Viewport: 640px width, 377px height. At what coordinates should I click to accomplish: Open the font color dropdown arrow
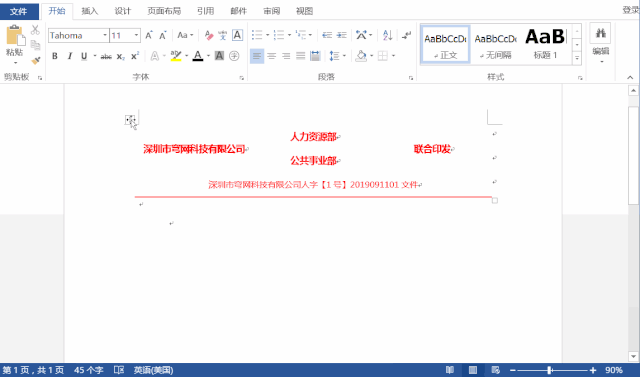click(x=209, y=56)
